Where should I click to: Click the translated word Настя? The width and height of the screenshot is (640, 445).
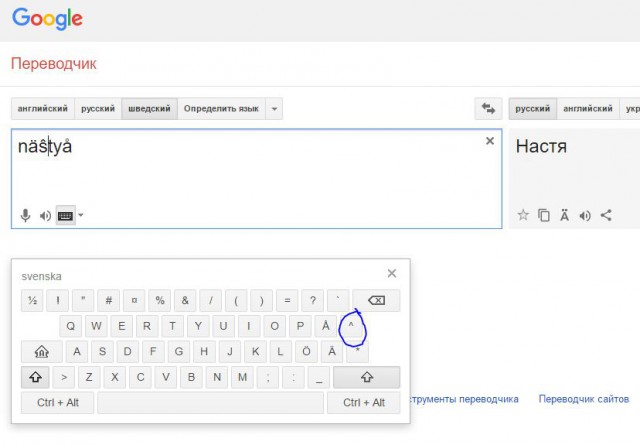pyautogui.click(x=541, y=146)
